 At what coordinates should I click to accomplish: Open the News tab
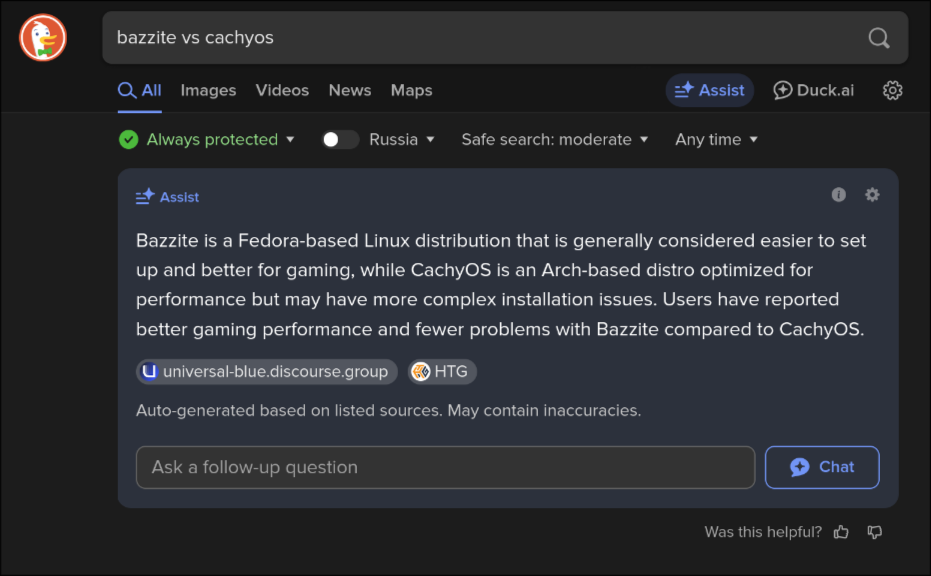click(x=350, y=90)
